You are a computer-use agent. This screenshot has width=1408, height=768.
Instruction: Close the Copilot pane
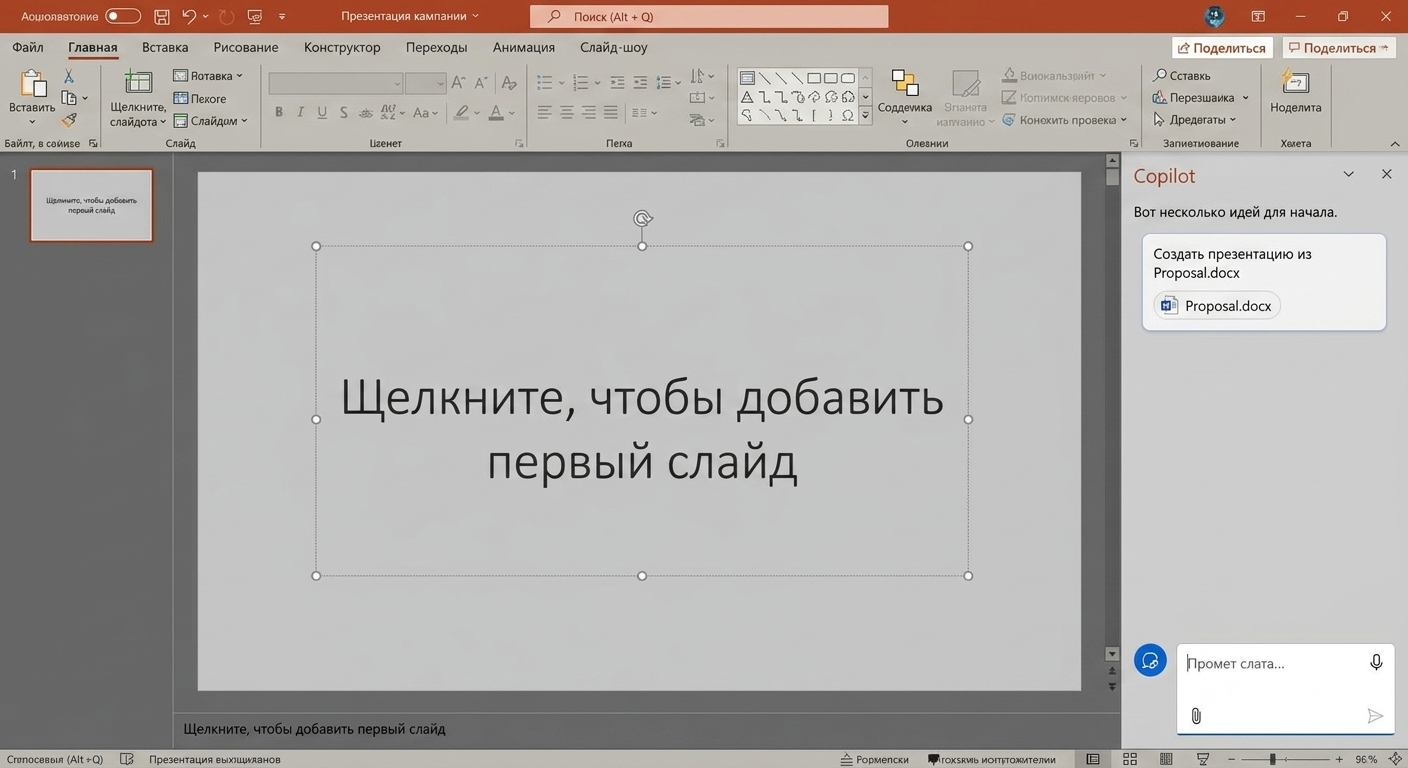click(1386, 174)
